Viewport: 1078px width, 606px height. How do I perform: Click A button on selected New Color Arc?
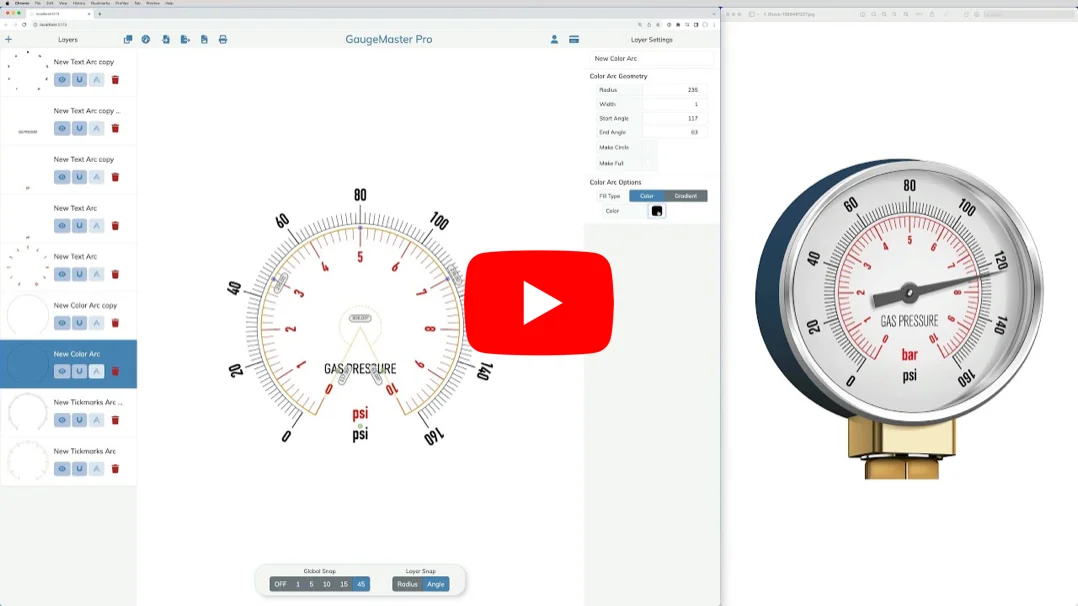(x=97, y=371)
